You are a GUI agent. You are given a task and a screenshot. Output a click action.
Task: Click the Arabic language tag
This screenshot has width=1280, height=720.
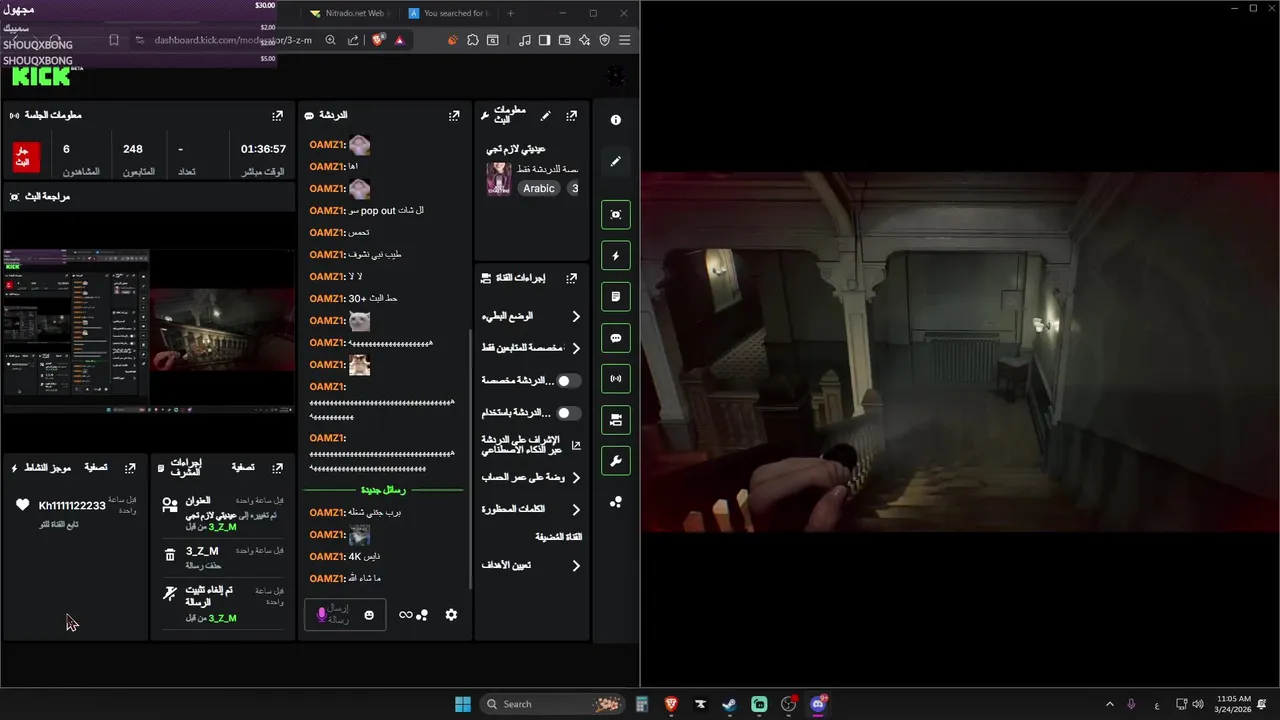point(539,188)
